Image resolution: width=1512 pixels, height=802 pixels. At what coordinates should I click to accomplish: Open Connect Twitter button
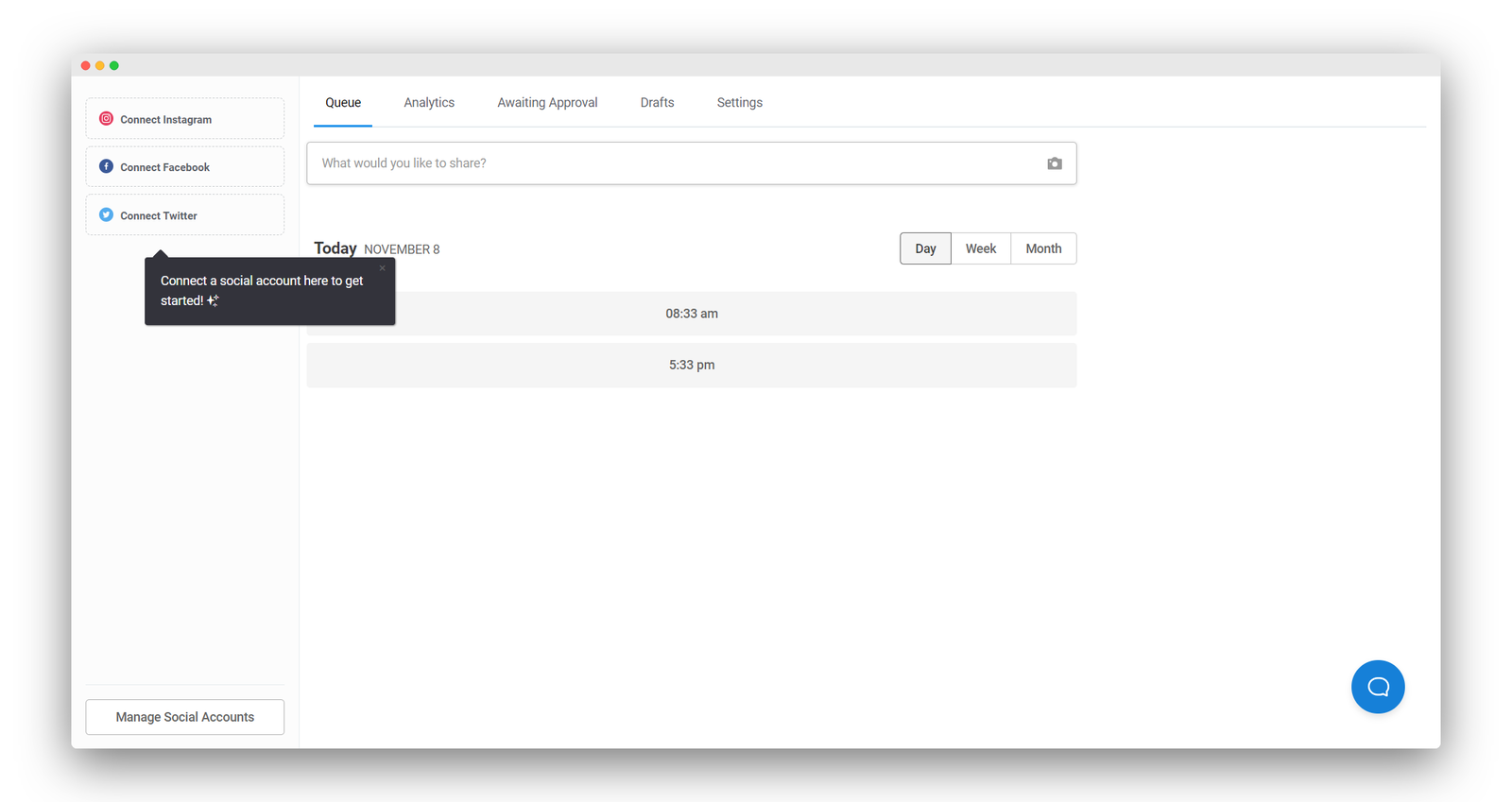tap(185, 215)
